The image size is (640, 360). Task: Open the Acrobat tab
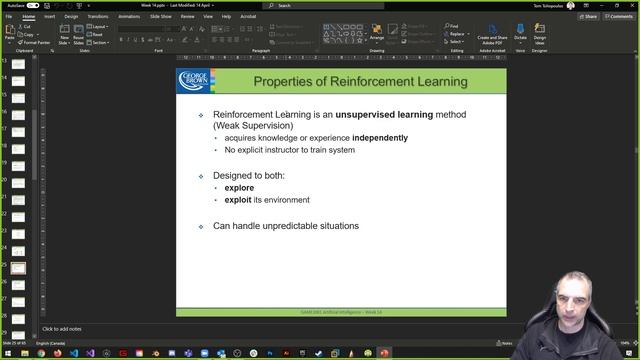[x=248, y=16]
